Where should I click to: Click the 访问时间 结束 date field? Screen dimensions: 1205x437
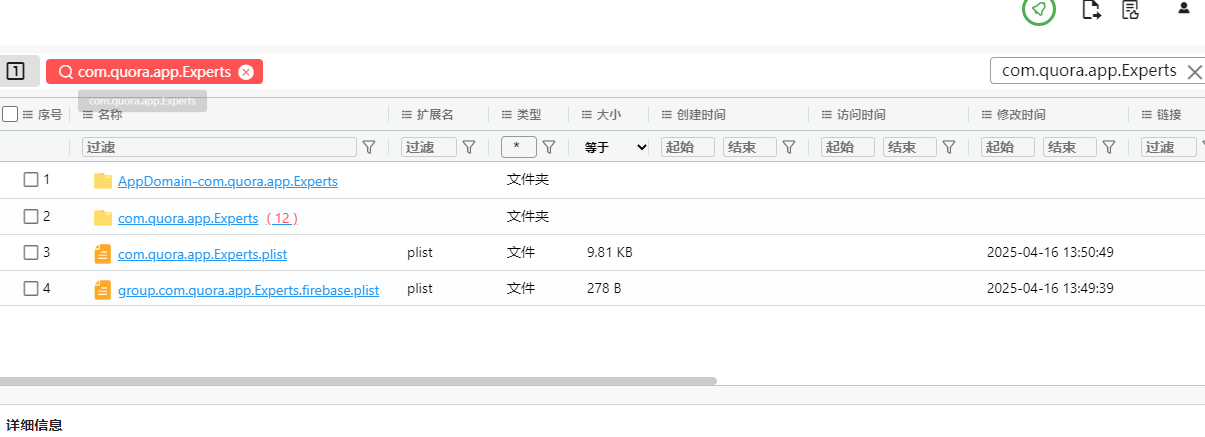pos(910,147)
